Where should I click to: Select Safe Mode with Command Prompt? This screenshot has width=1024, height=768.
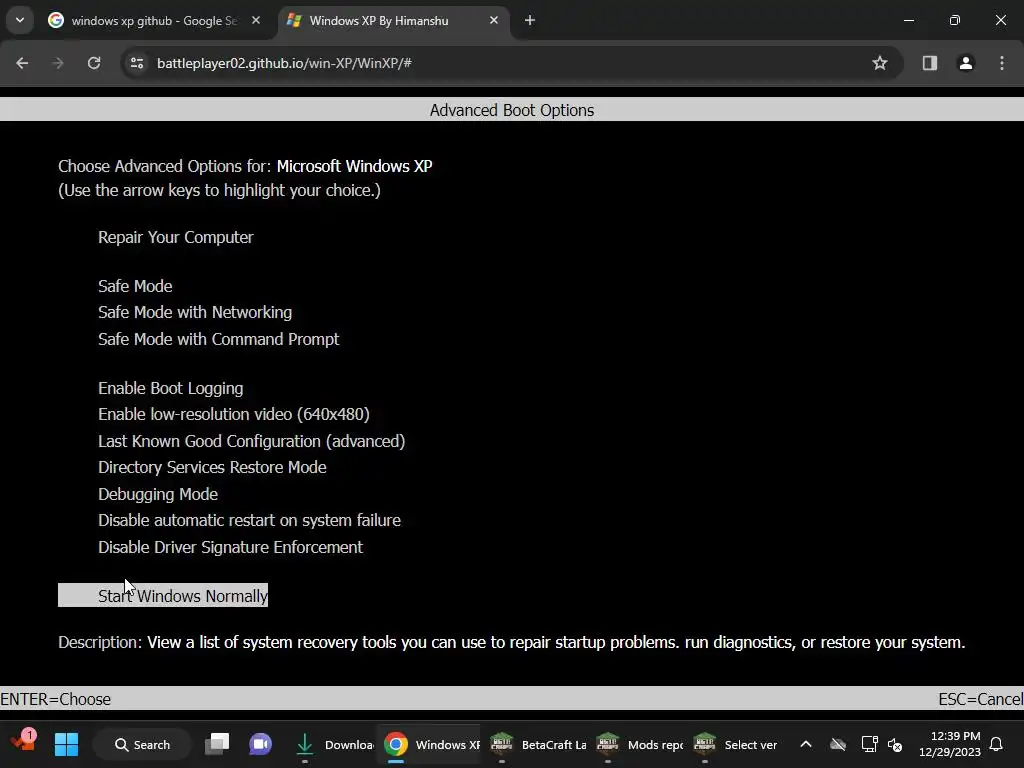coord(219,339)
